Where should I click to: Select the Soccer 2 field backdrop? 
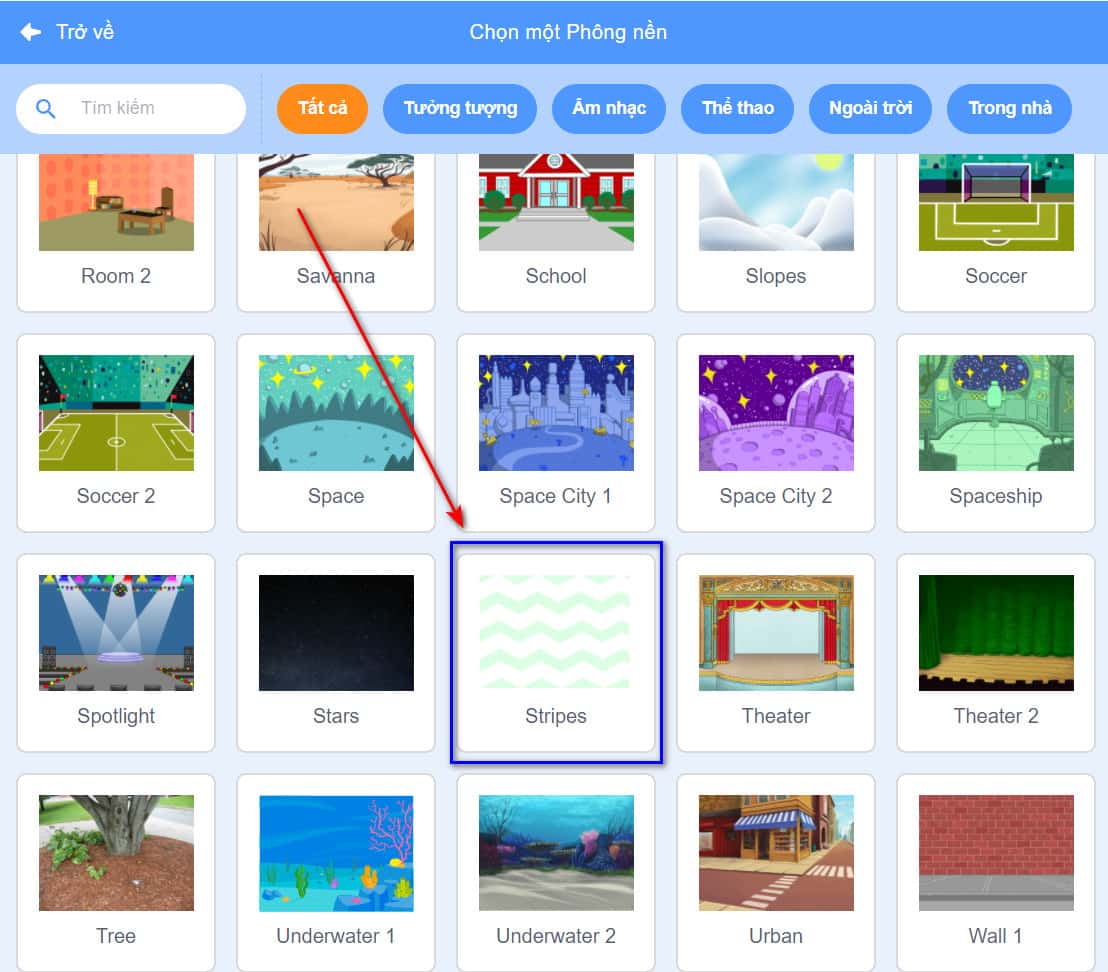[116, 432]
